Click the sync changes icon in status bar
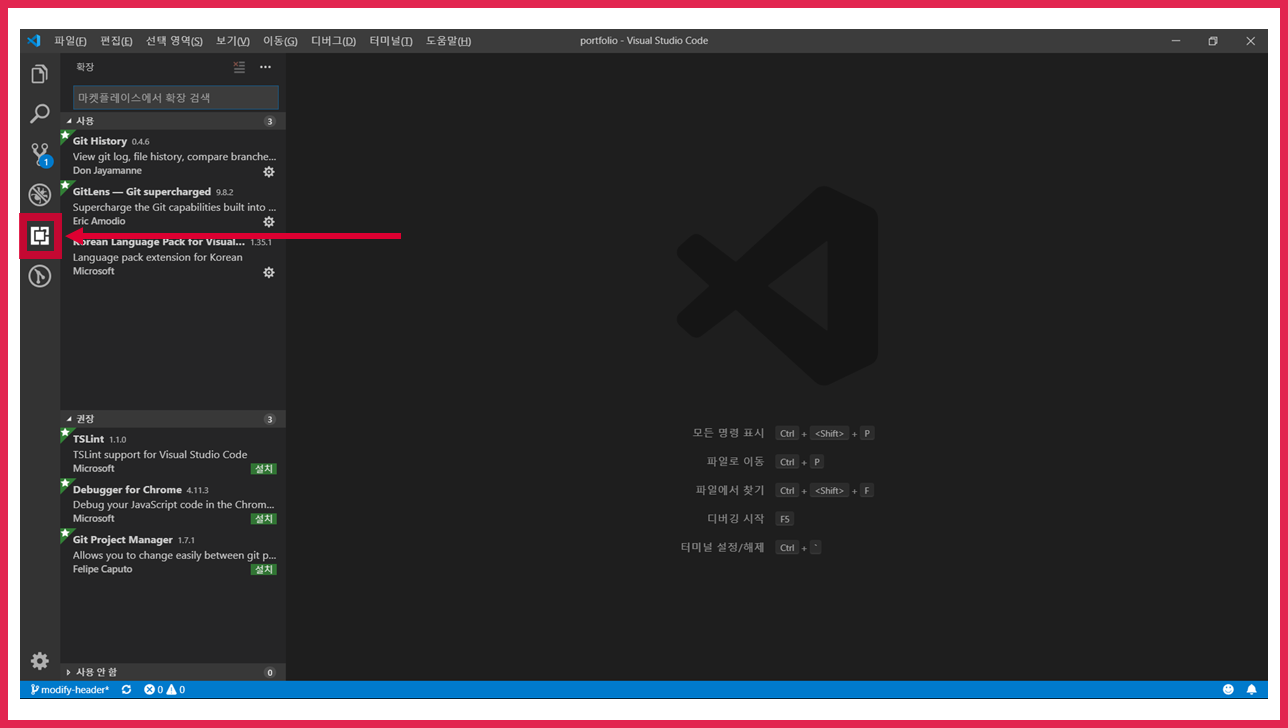This screenshot has height=728, width=1288. [126, 690]
